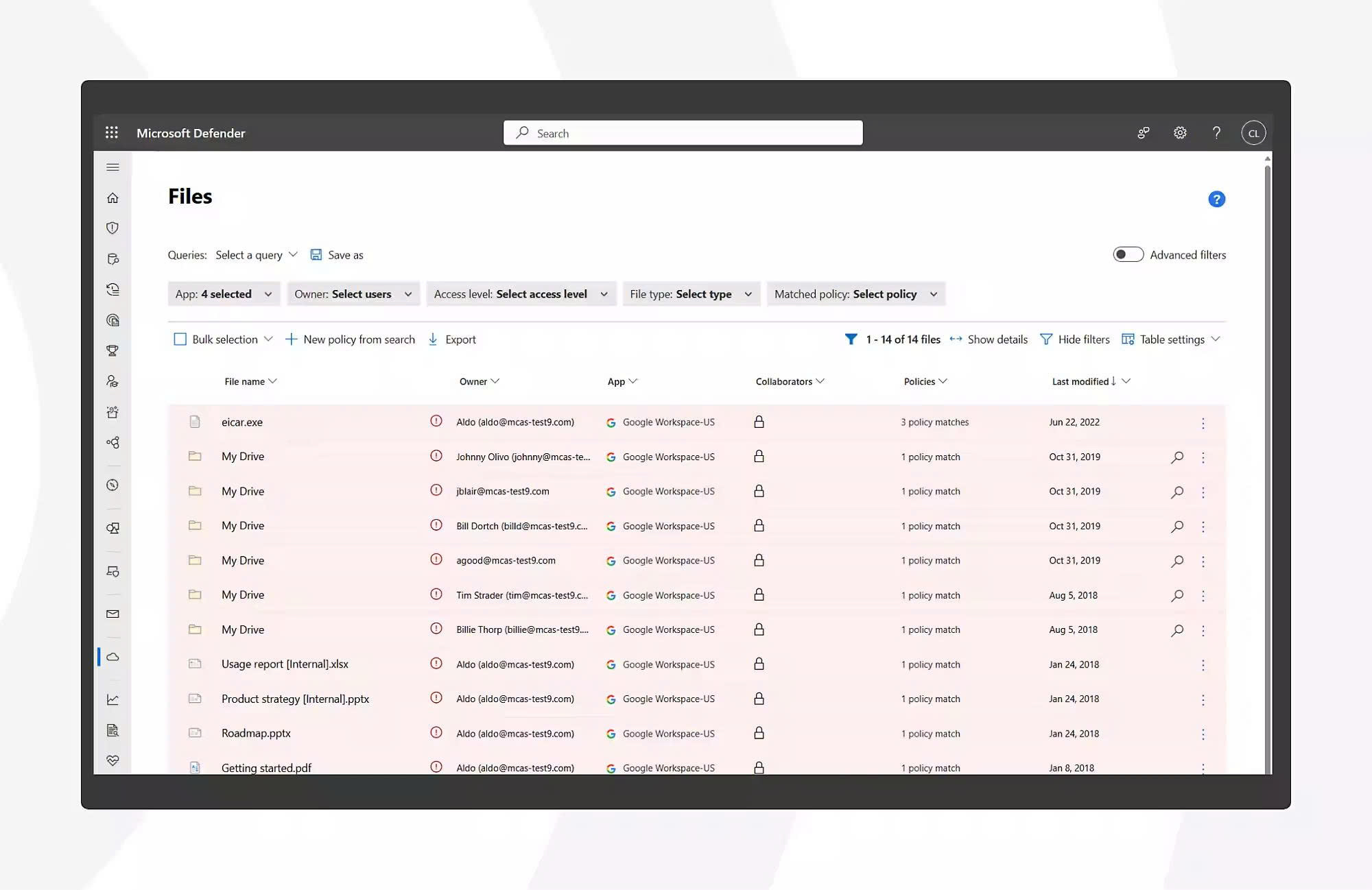Open the settings gear icon
The height and width of the screenshot is (890, 1372).
coord(1180,133)
